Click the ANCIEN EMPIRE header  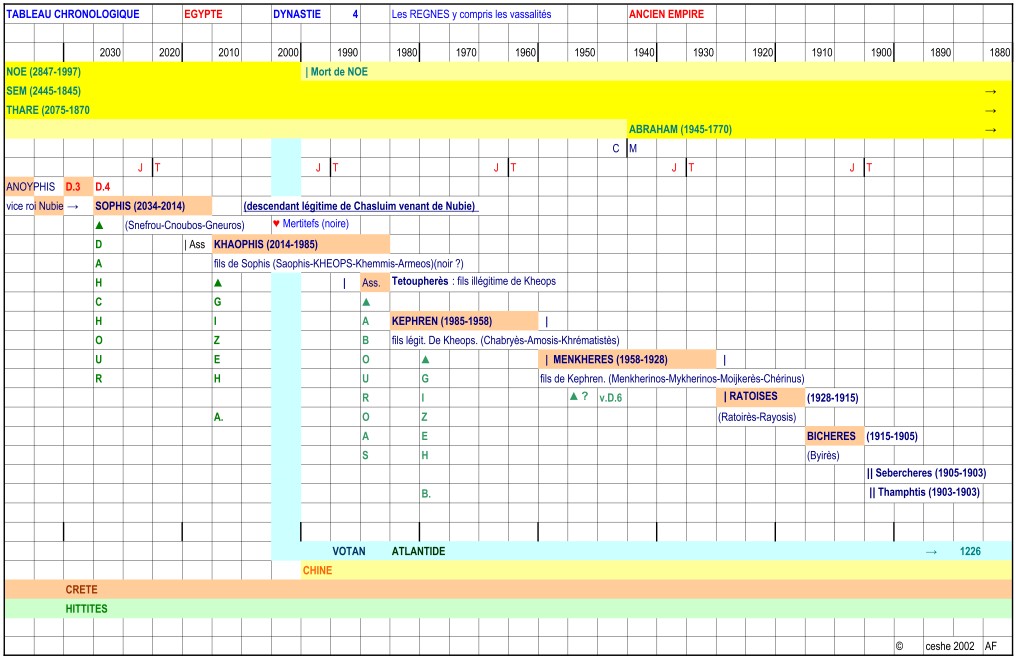click(x=666, y=15)
